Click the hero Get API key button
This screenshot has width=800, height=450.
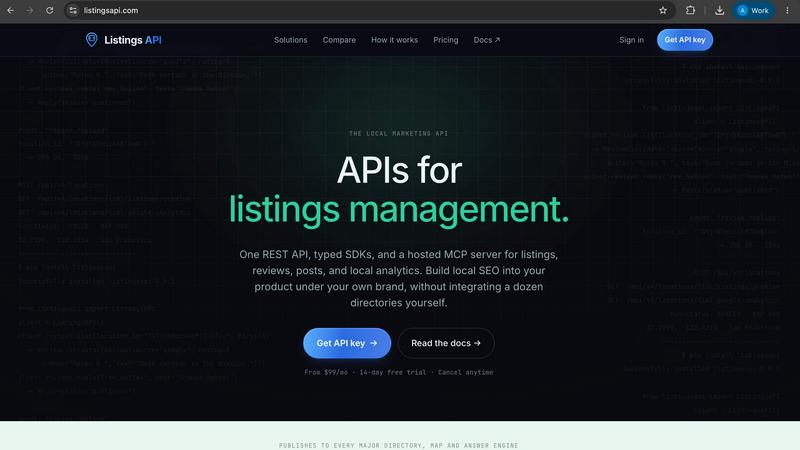[347, 343]
